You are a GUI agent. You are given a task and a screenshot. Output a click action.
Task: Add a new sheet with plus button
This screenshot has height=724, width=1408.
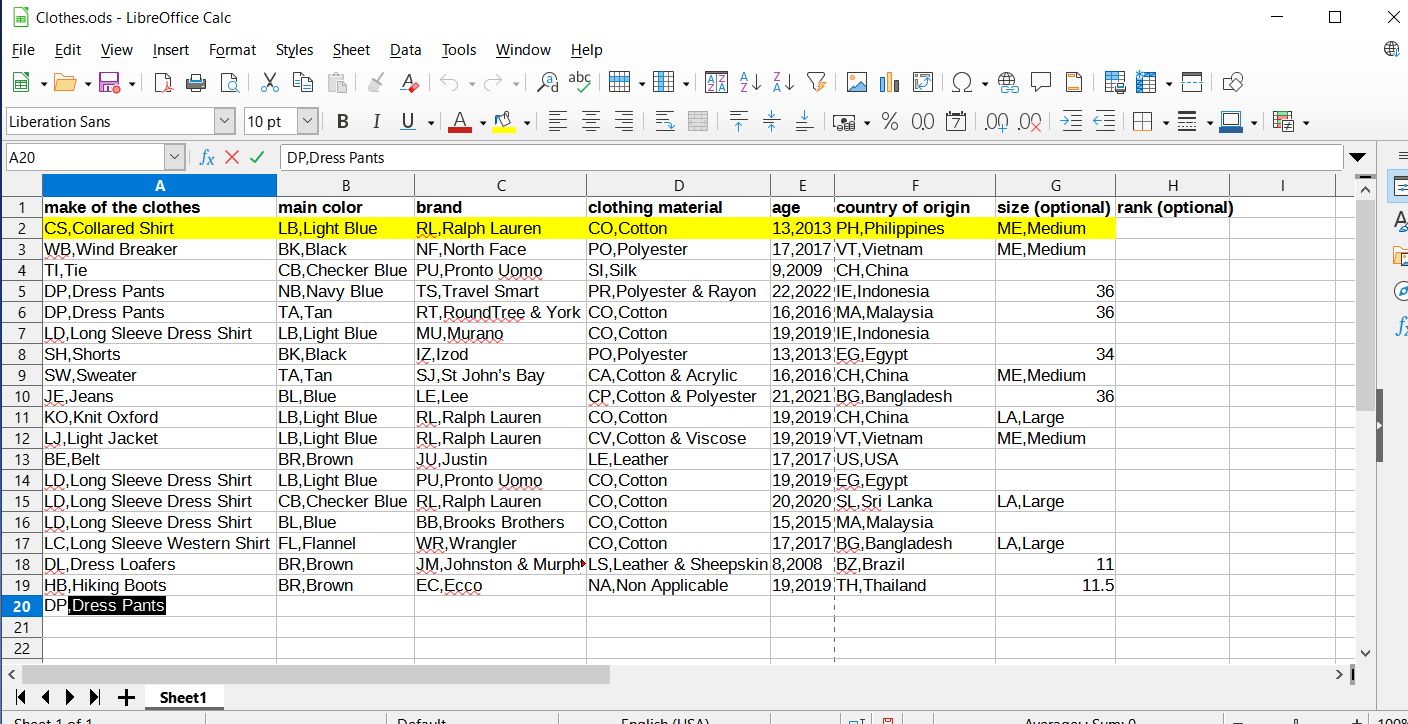tap(126, 697)
